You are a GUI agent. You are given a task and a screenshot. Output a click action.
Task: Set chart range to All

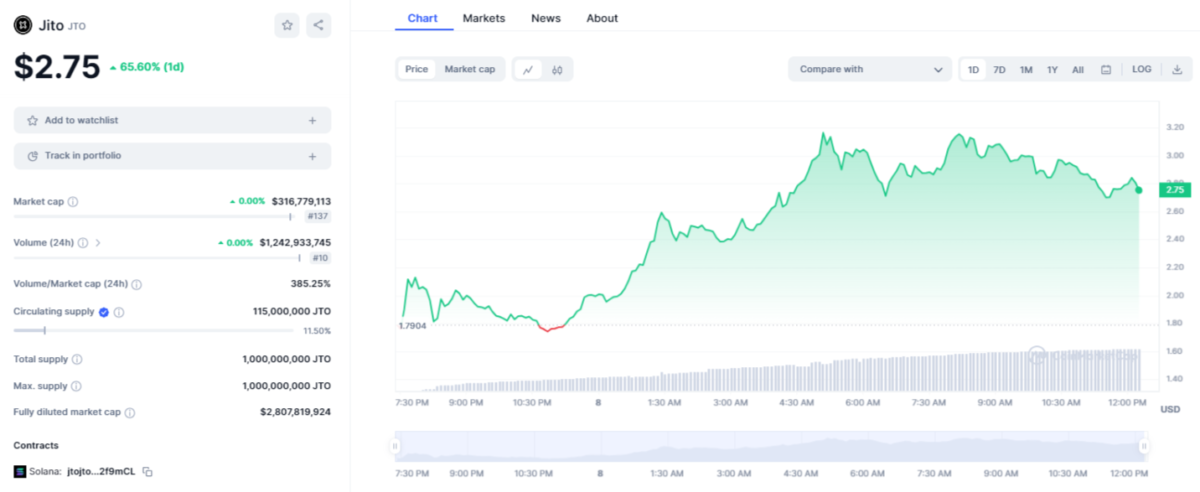[1078, 69]
